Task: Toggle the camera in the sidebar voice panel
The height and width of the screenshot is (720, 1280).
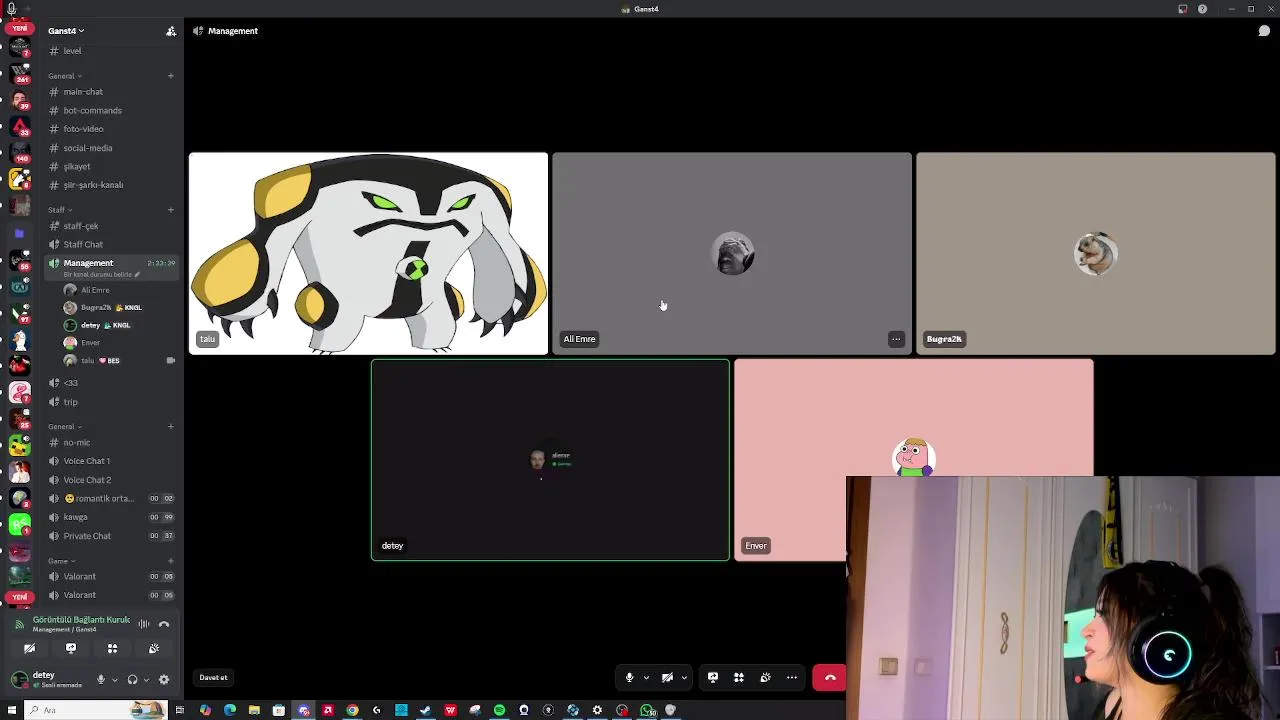Action: click(x=30, y=648)
